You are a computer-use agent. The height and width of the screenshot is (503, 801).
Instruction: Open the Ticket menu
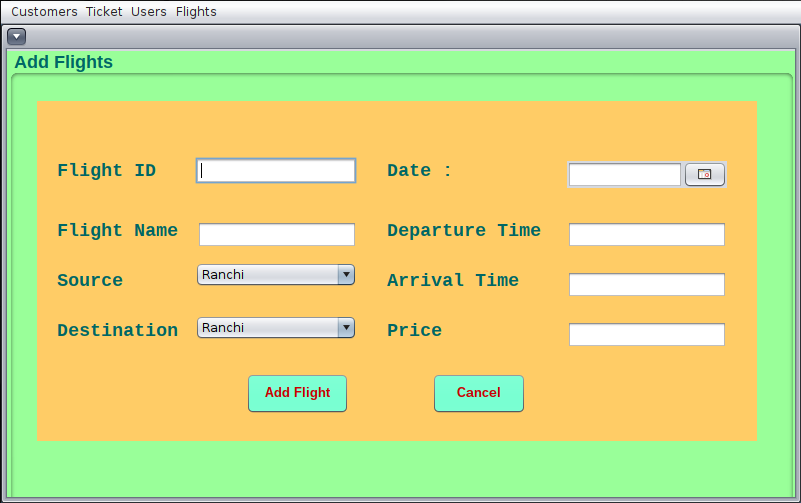click(104, 12)
